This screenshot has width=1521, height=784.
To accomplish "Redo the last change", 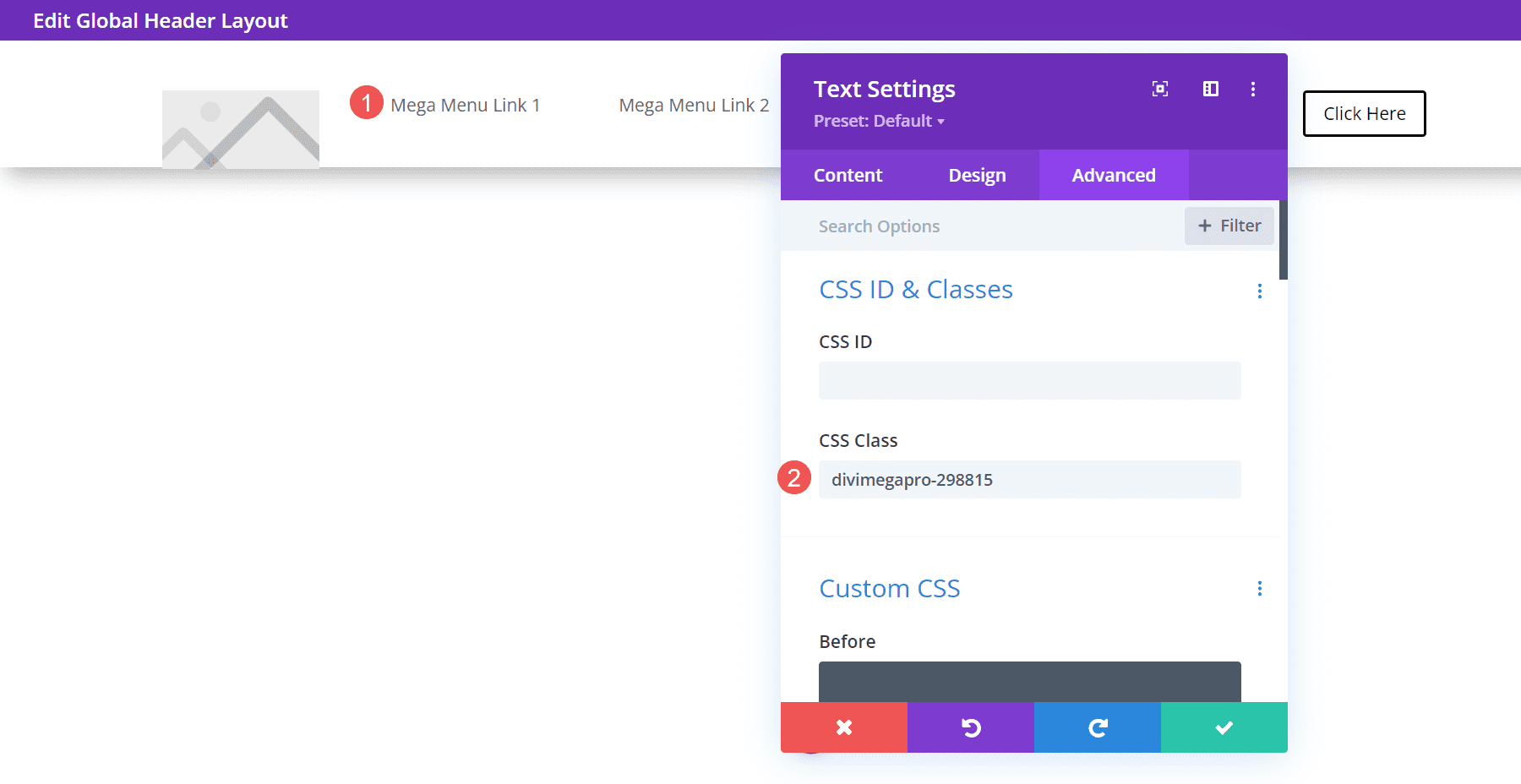I will tap(1097, 727).
